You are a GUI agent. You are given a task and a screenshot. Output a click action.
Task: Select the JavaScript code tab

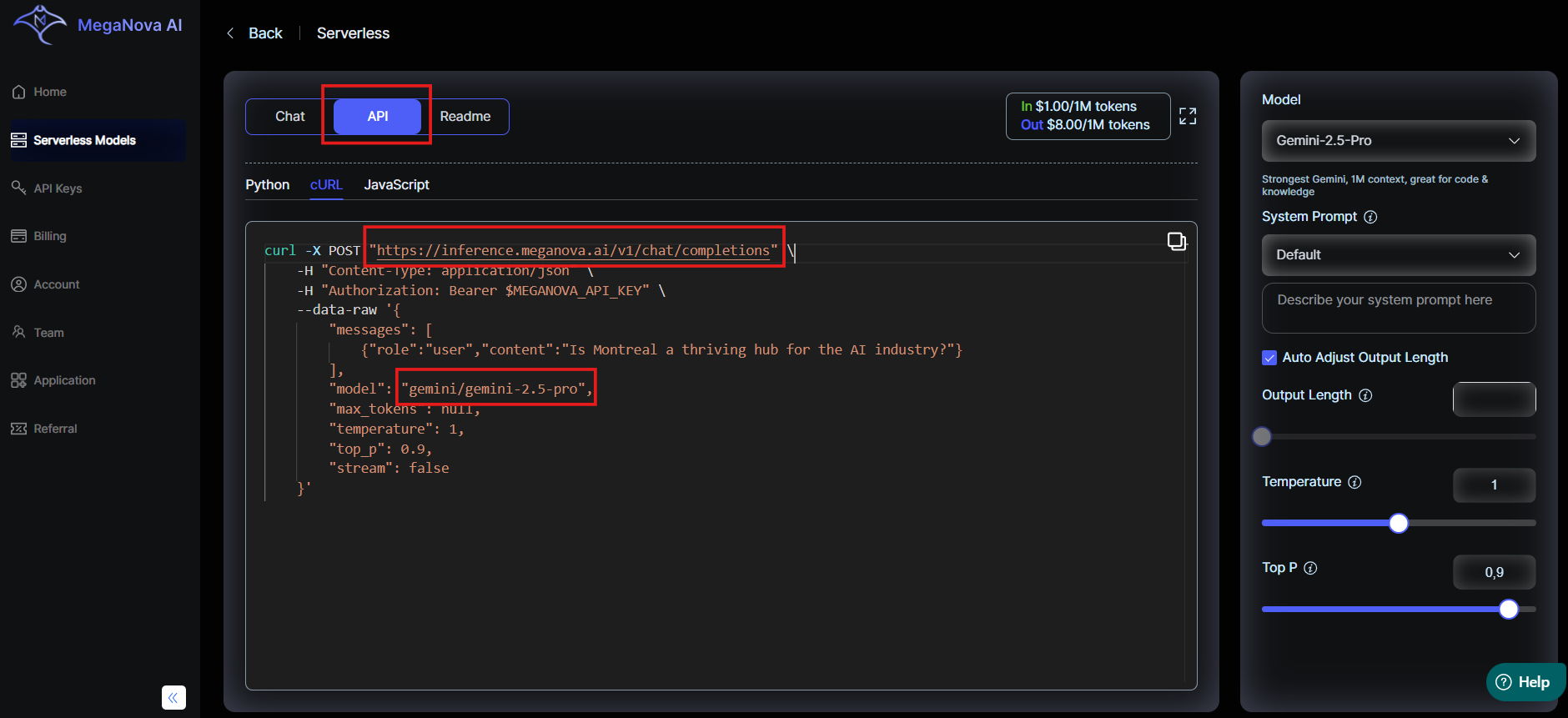coord(396,185)
